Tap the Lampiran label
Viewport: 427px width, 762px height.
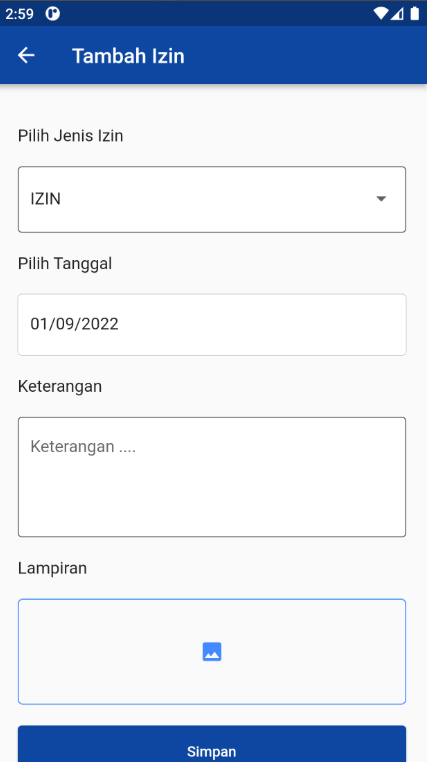pyautogui.click(x=52, y=568)
